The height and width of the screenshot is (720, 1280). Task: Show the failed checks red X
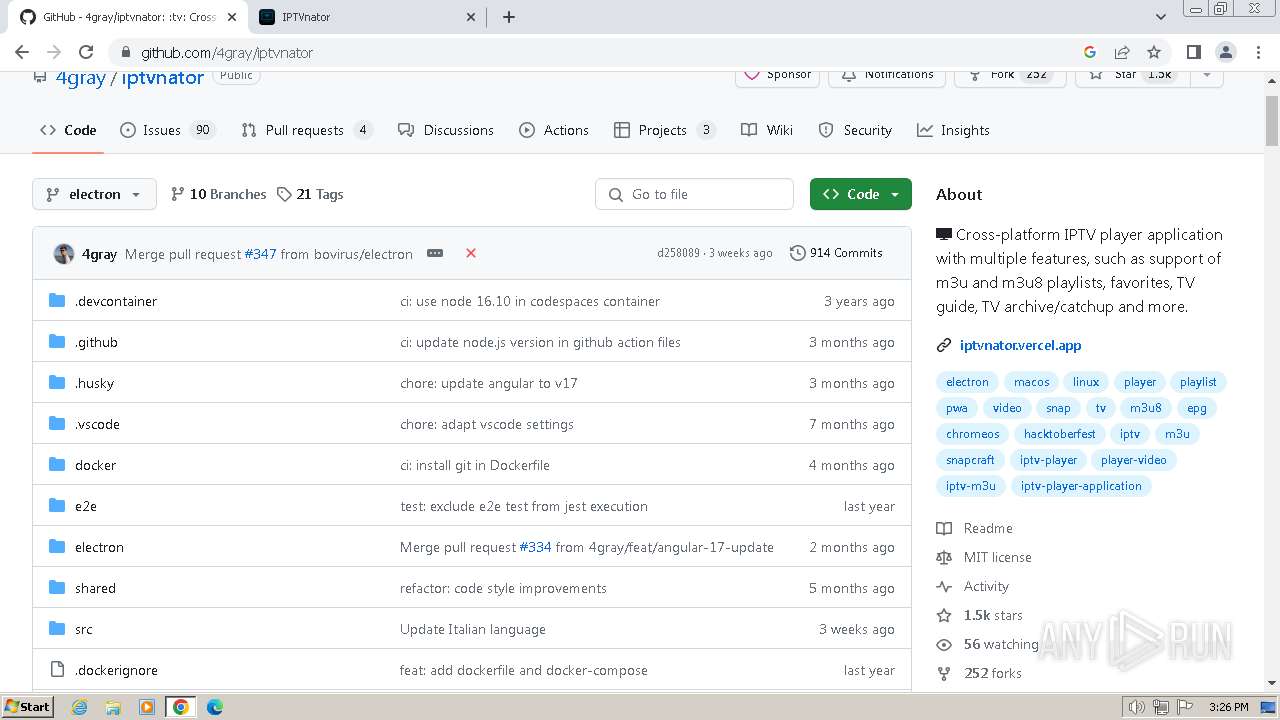(x=470, y=253)
